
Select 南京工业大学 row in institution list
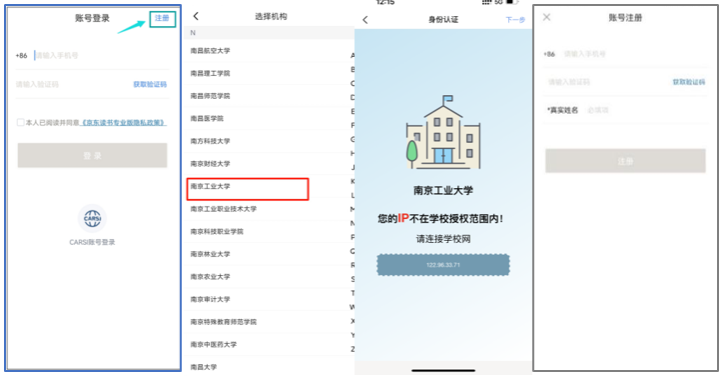[x=248, y=189]
